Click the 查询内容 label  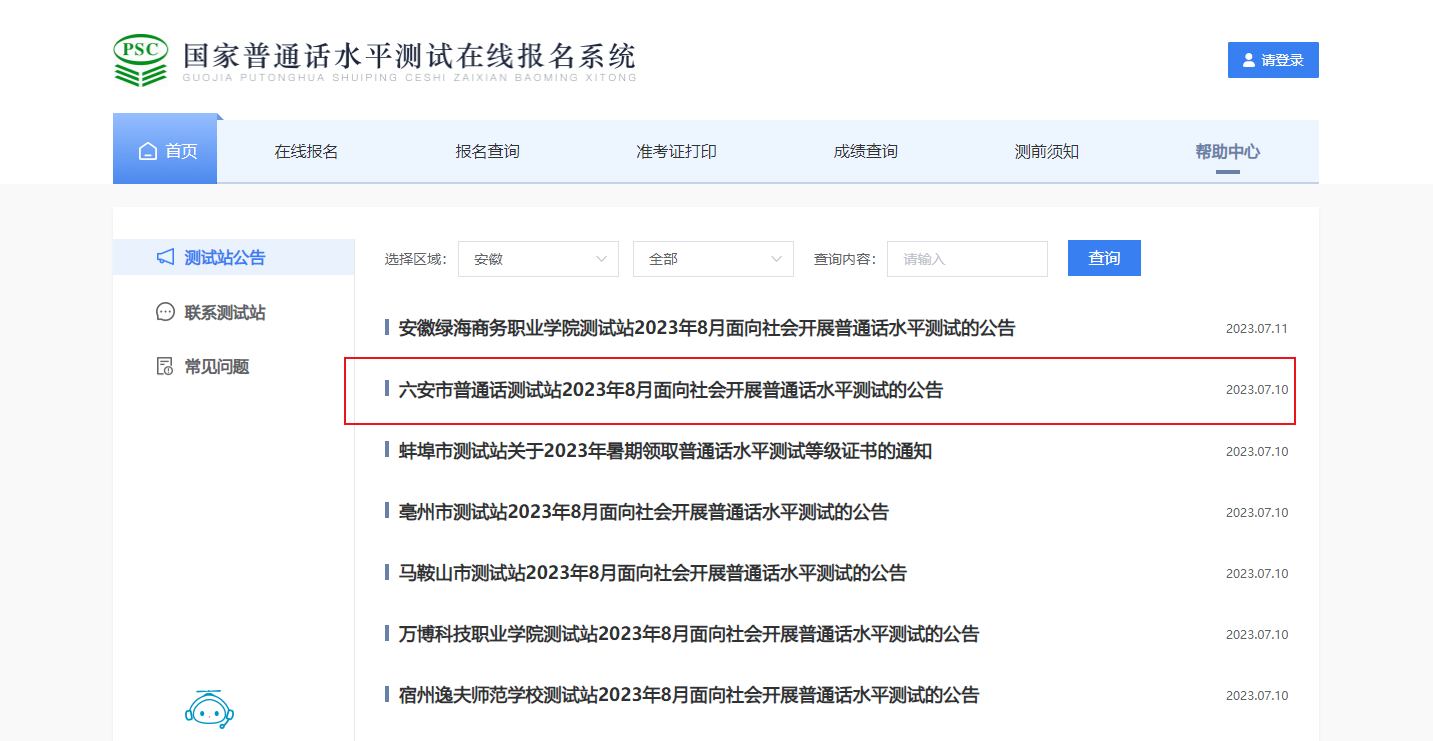click(845, 259)
